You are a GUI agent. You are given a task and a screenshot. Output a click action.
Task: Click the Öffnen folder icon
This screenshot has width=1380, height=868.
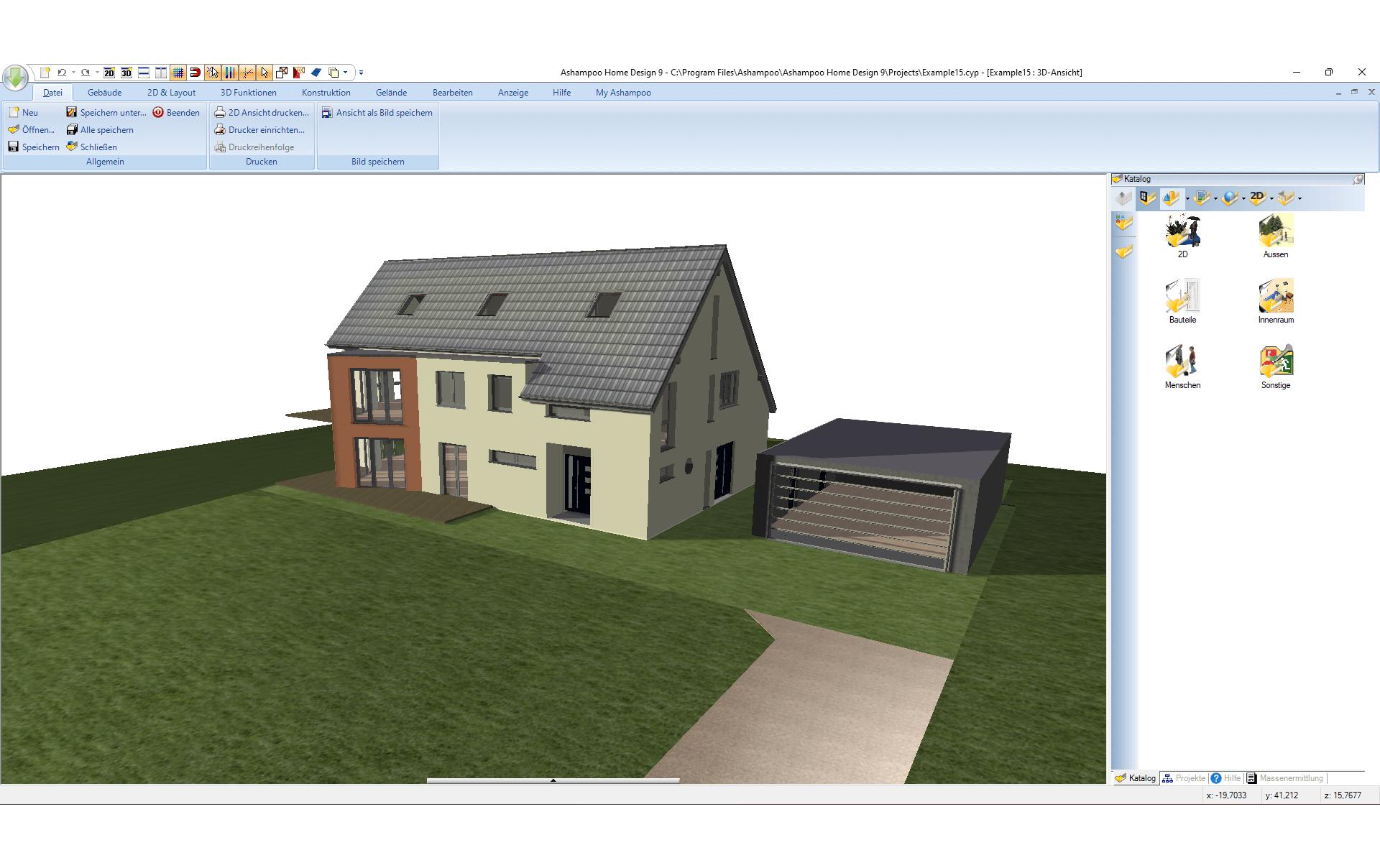click(x=14, y=130)
